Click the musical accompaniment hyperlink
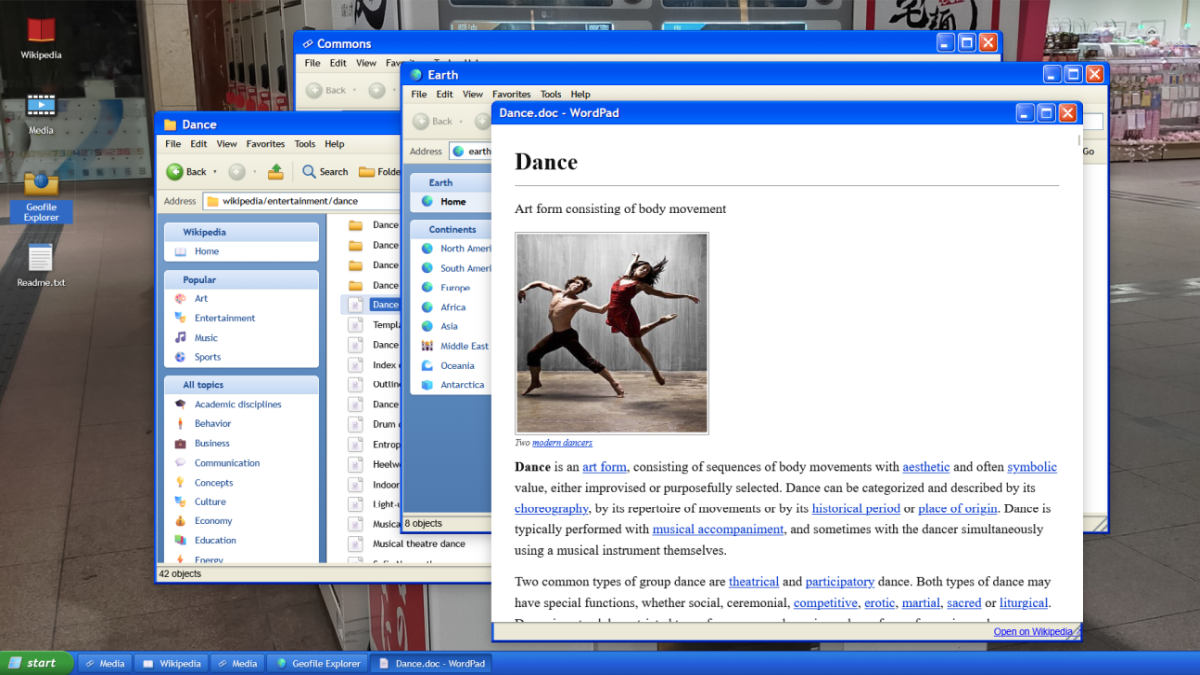This screenshot has height=675, width=1200. click(x=718, y=529)
